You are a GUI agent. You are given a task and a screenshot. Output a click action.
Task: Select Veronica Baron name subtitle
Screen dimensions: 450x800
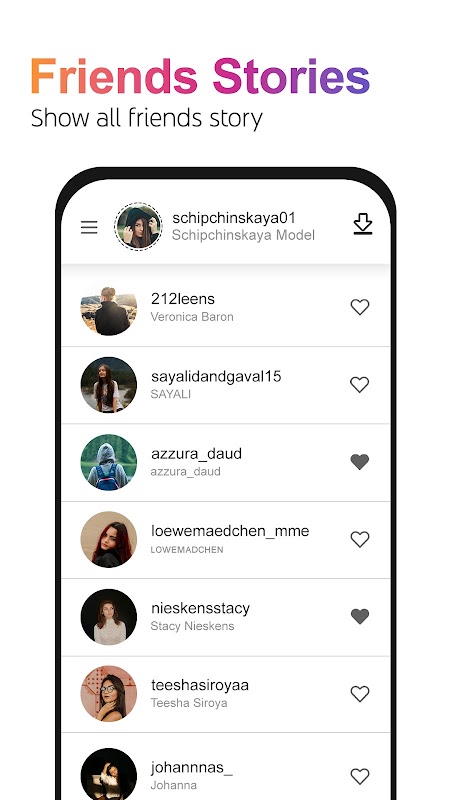[x=192, y=317]
